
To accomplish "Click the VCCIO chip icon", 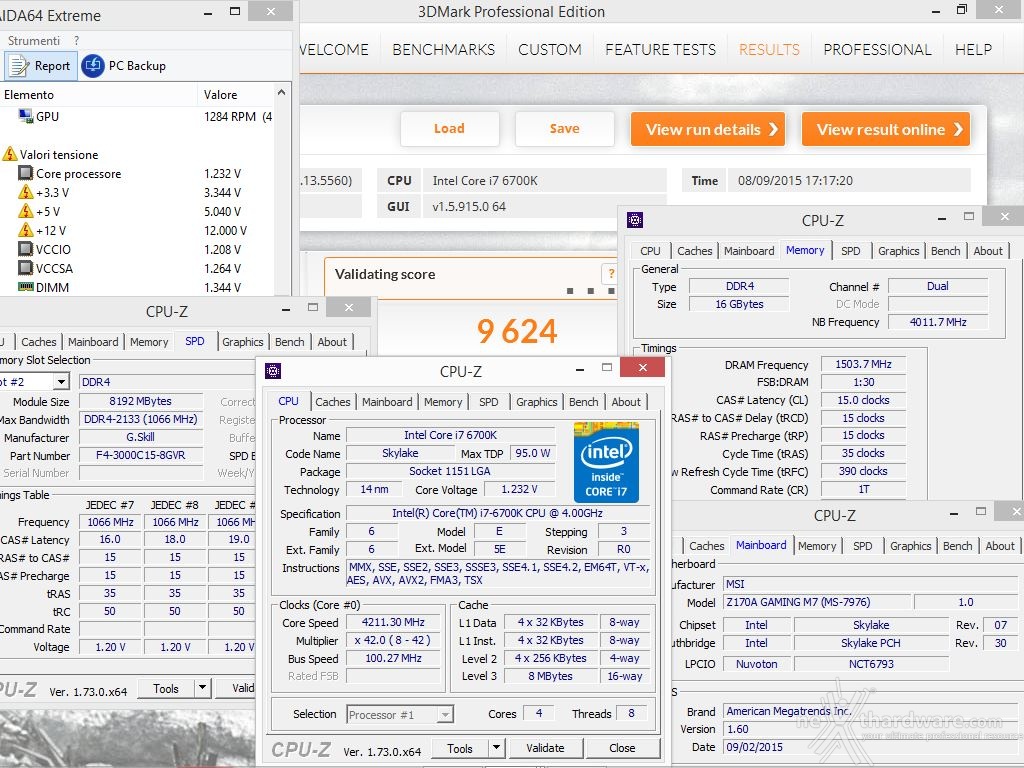I will click(x=25, y=249).
